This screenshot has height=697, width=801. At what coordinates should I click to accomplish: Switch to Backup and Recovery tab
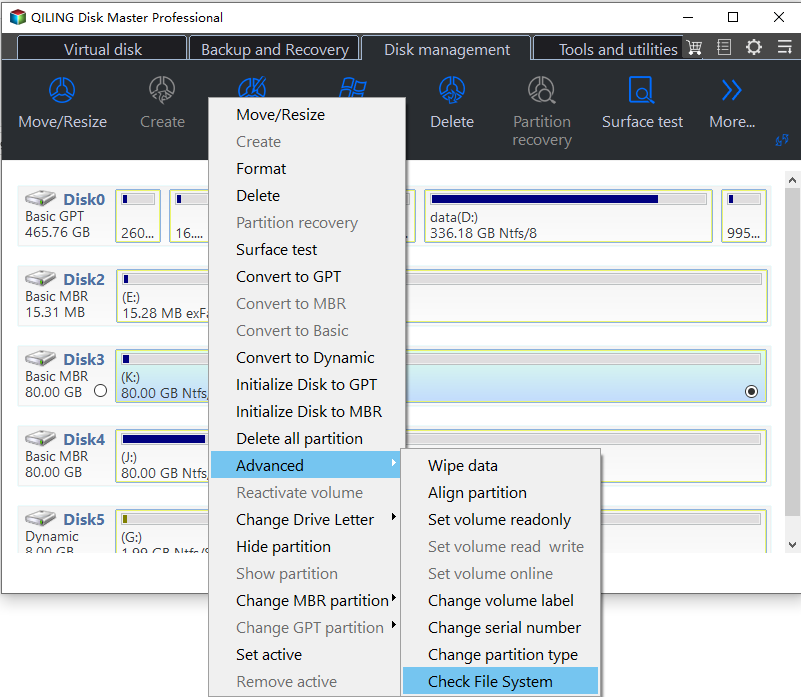(274, 49)
